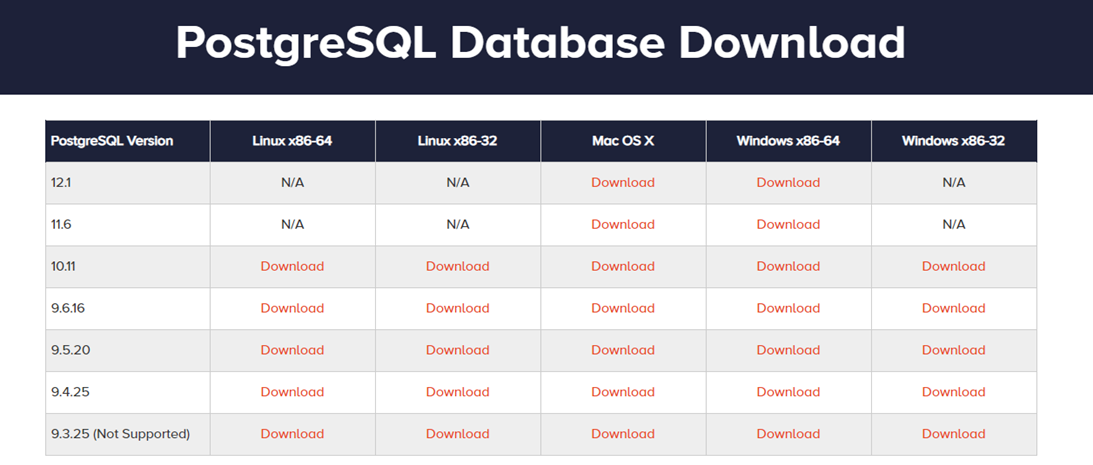
Task: Download PostgreSQL 9.4.25 for Mac OS X
Action: [x=623, y=392]
